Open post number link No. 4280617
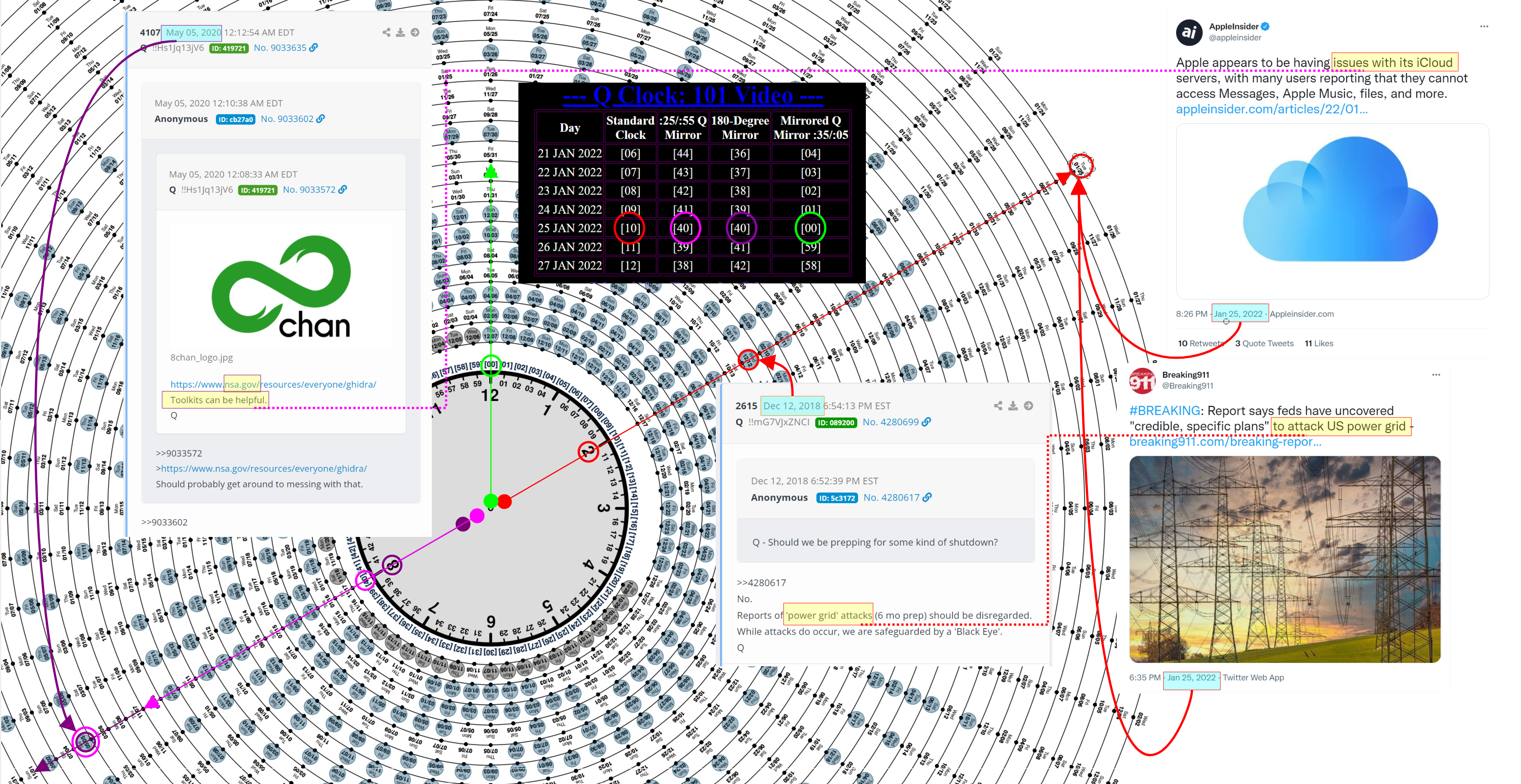The height and width of the screenshot is (784, 1521). pos(891,498)
